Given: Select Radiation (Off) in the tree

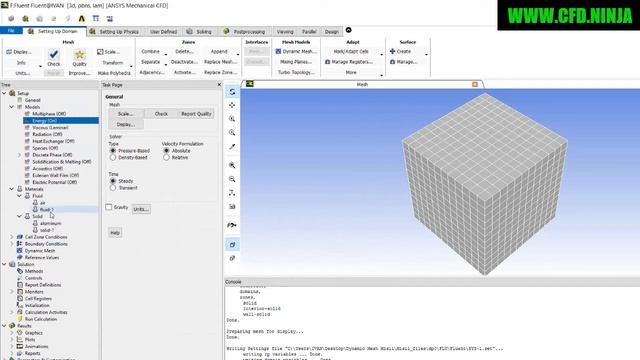Looking at the screenshot, I should (x=47, y=134).
